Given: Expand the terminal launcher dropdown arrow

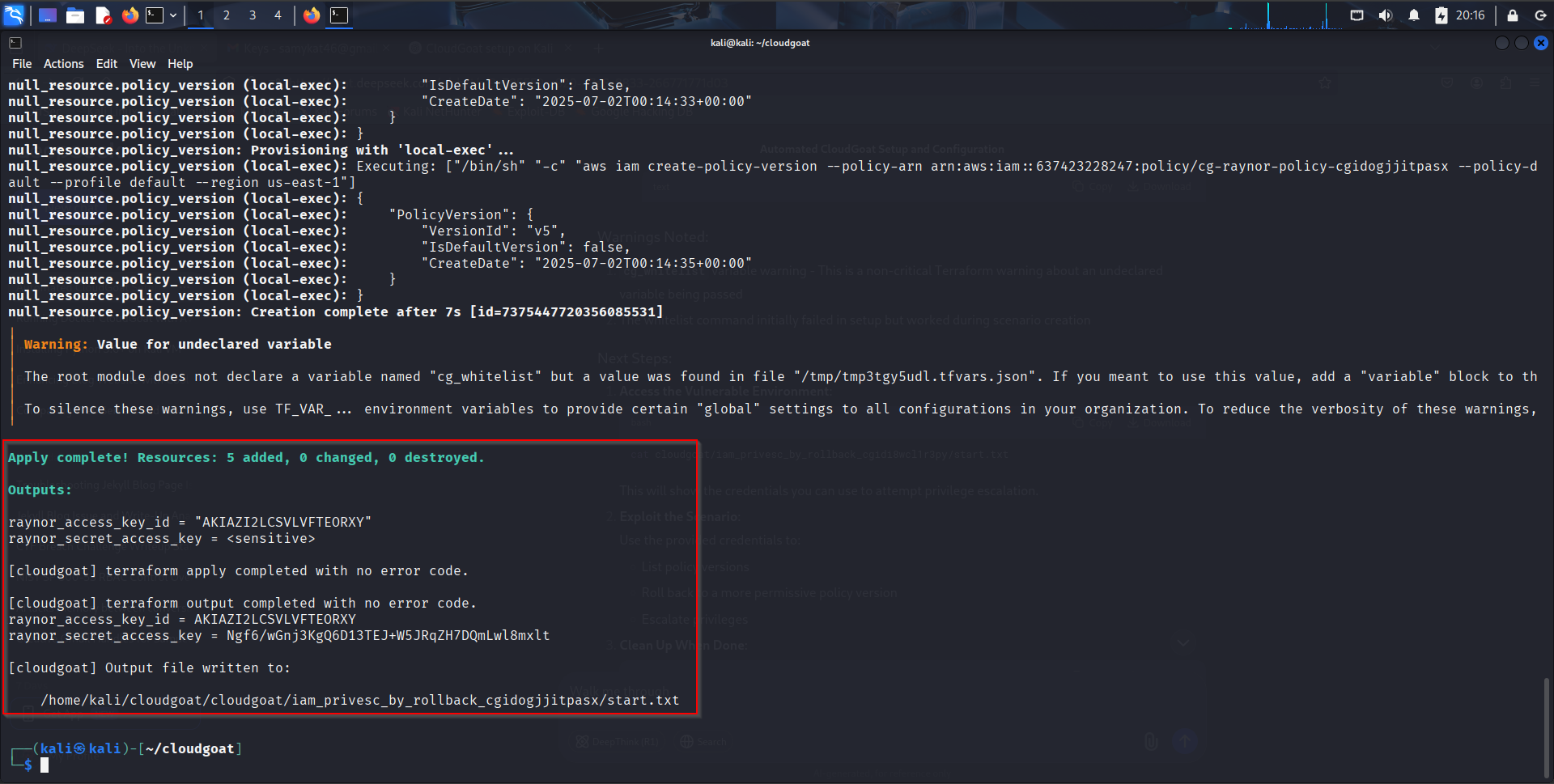Looking at the screenshot, I should tap(173, 15).
